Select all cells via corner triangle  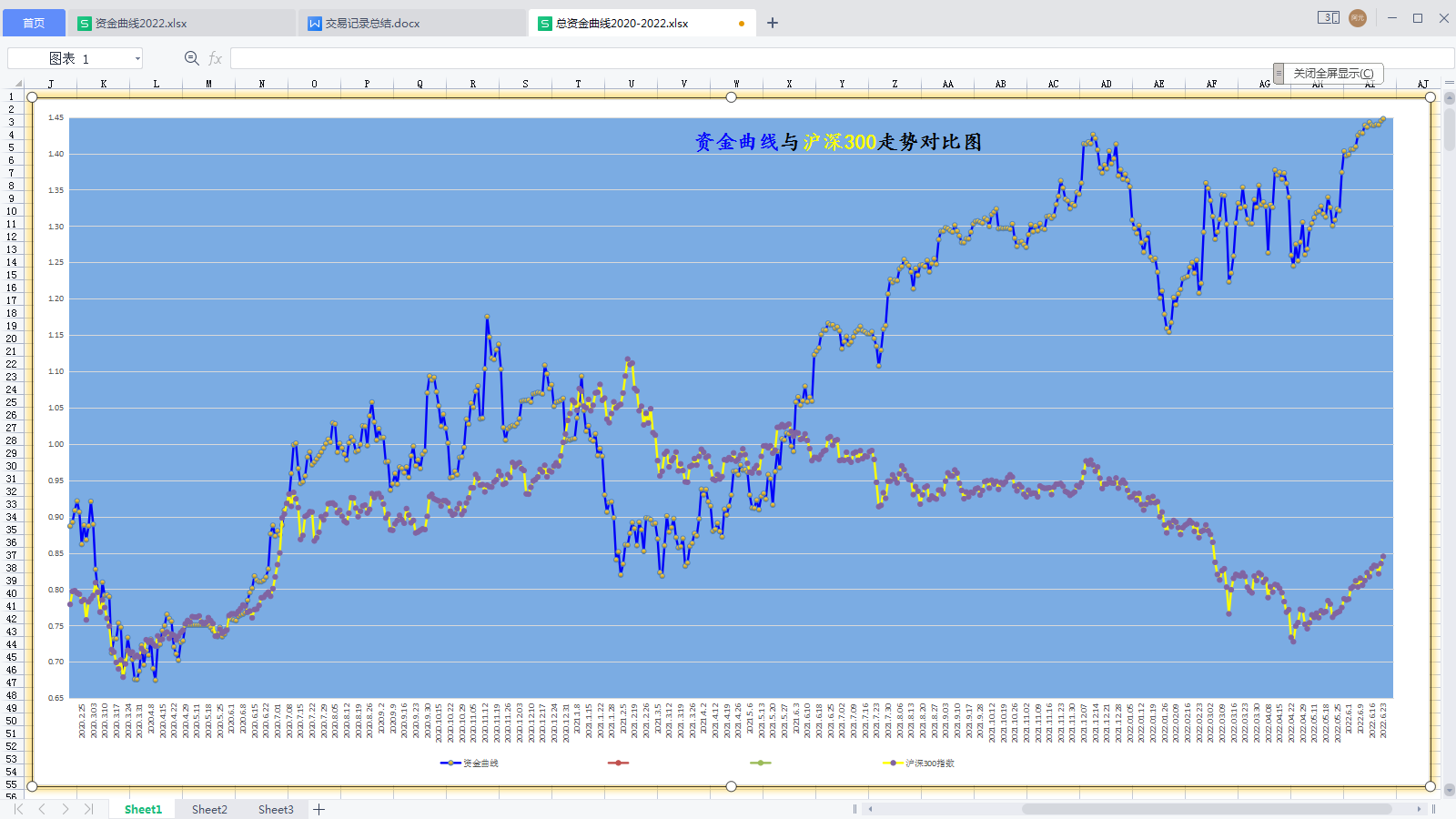(x=17, y=84)
